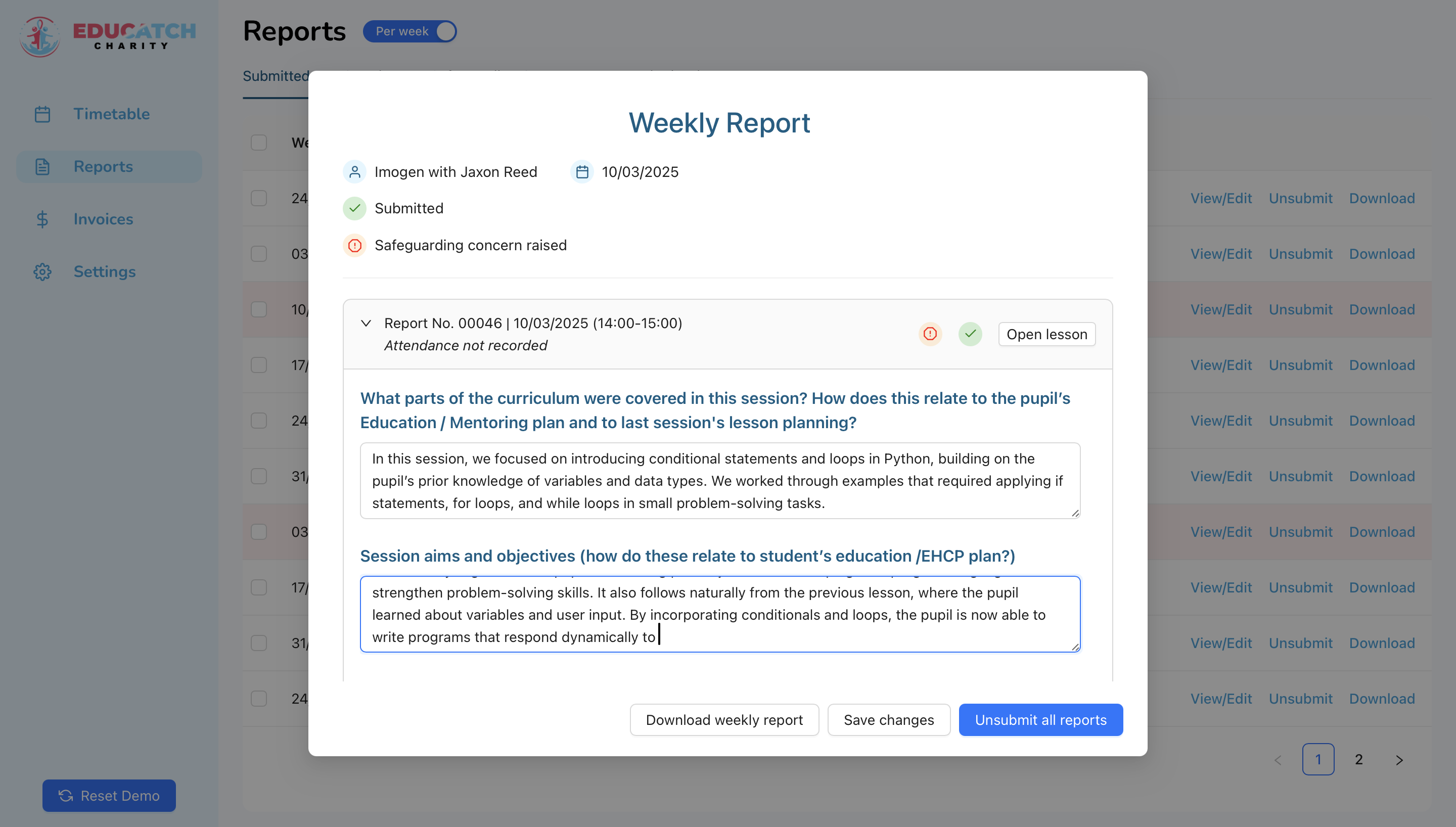1456x827 pixels.
Task: Click the Open lesson button
Action: tap(1046, 334)
